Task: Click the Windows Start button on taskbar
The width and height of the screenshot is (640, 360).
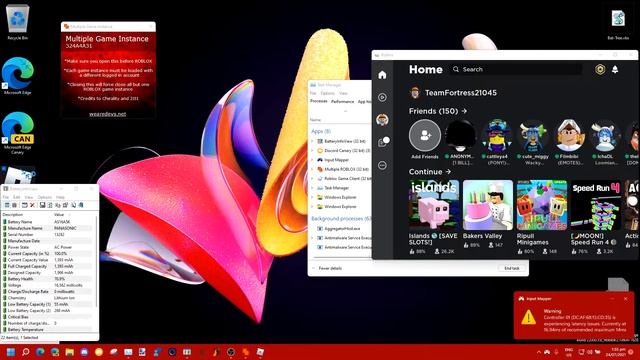Action: pos(11,352)
